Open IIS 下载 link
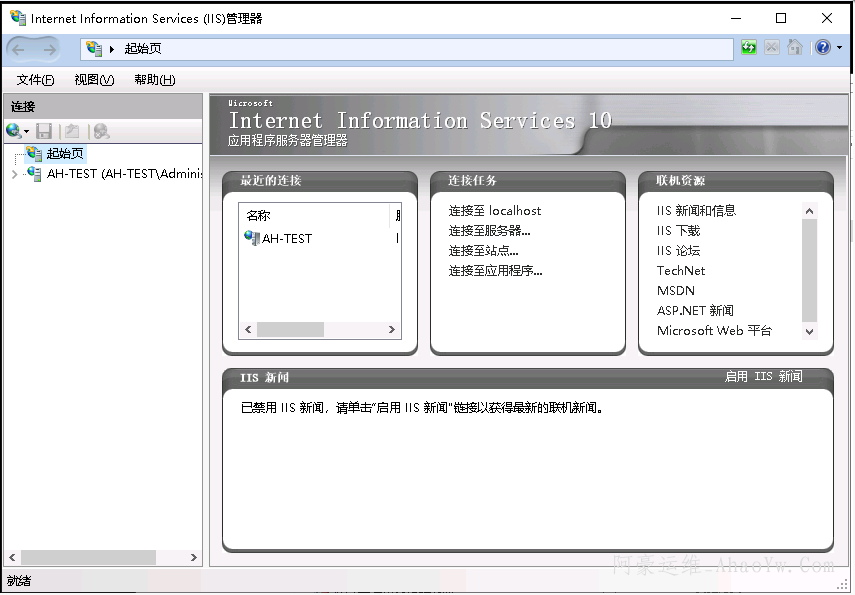This screenshot has height=595, width=855. pyautogui.click(x=678, y=231)
